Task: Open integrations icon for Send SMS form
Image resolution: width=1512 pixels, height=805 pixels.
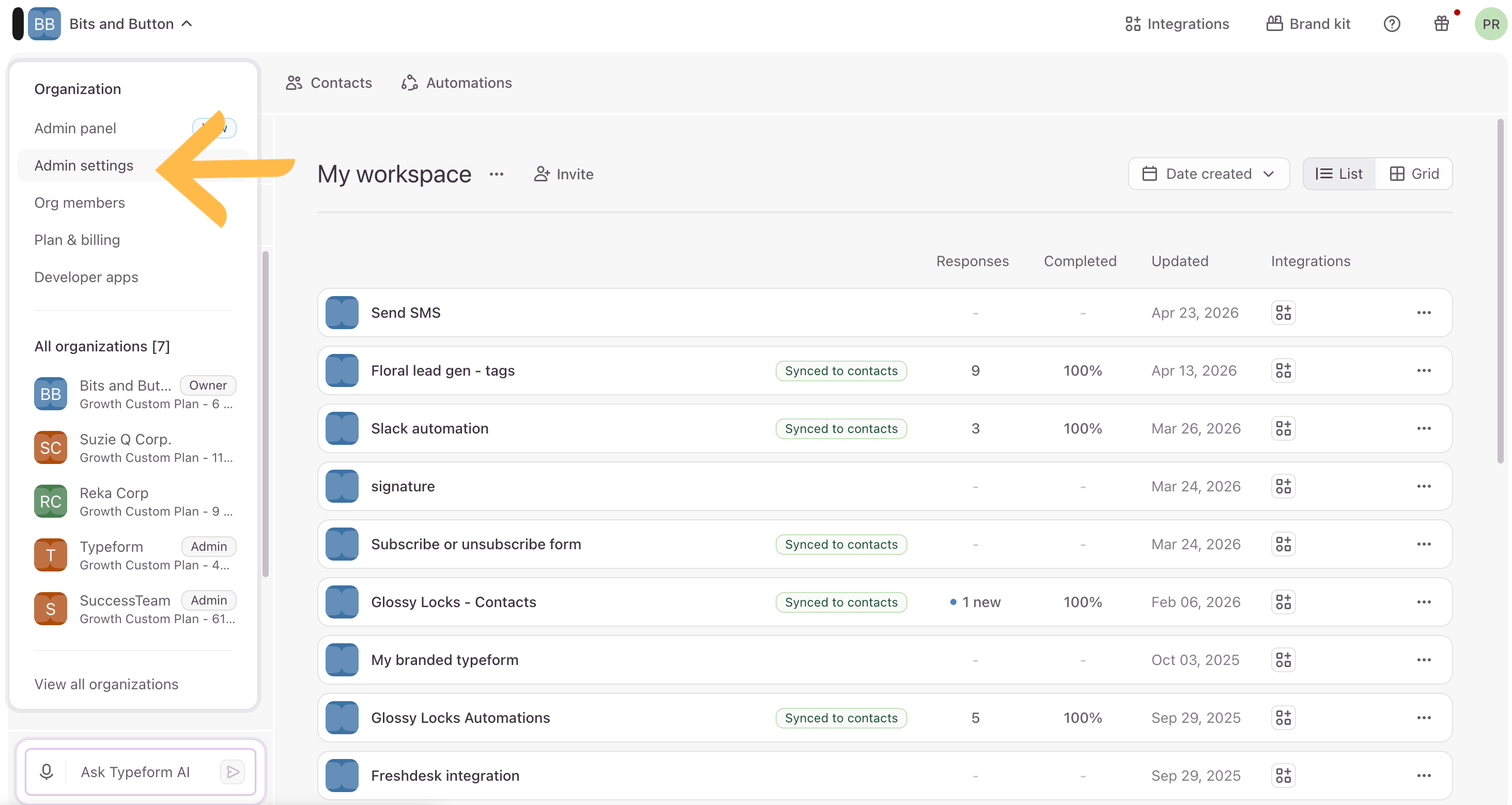Action: pyautogui.click(x=1283, y=313)
